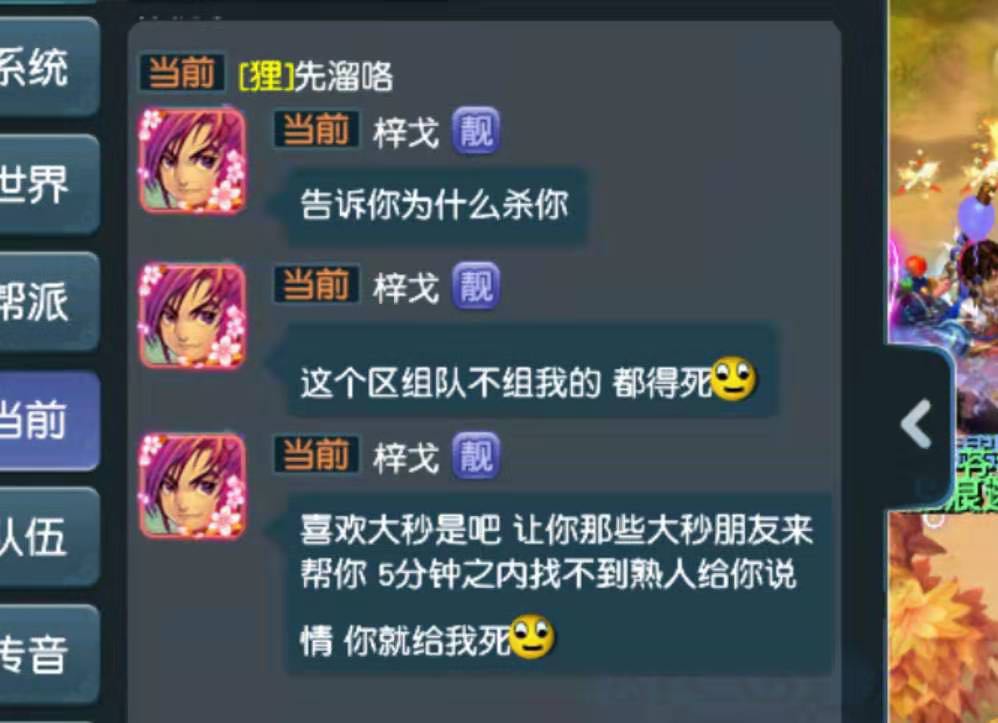
Task: Open the avatar of the third 梓戈 message
Action: point(193,486)
